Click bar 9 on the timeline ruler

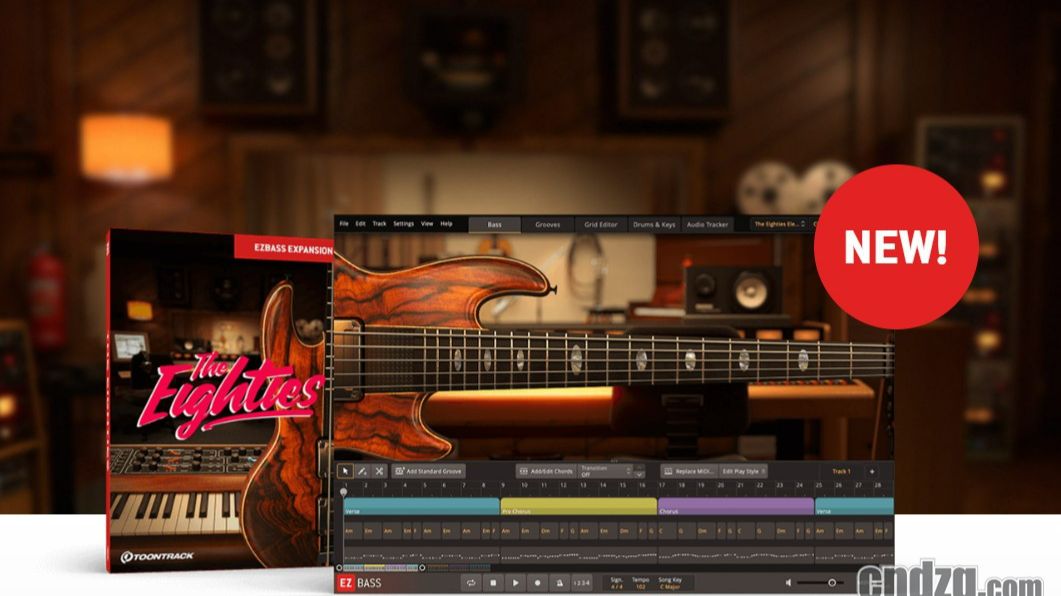click(503, 485)
